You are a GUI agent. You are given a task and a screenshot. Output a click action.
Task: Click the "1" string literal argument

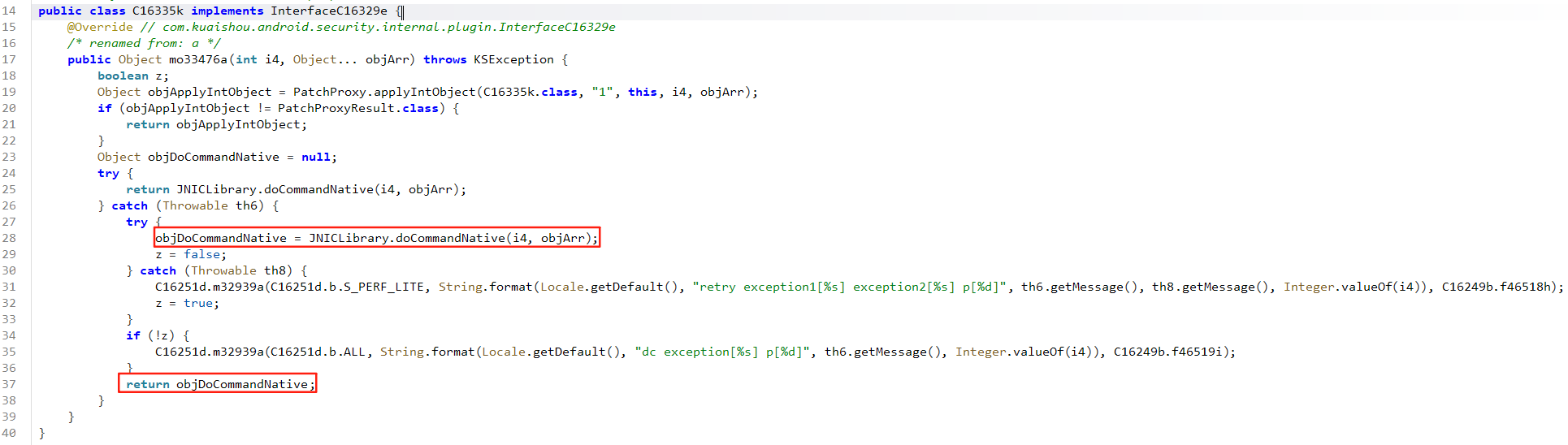click(x=603, y=92)
